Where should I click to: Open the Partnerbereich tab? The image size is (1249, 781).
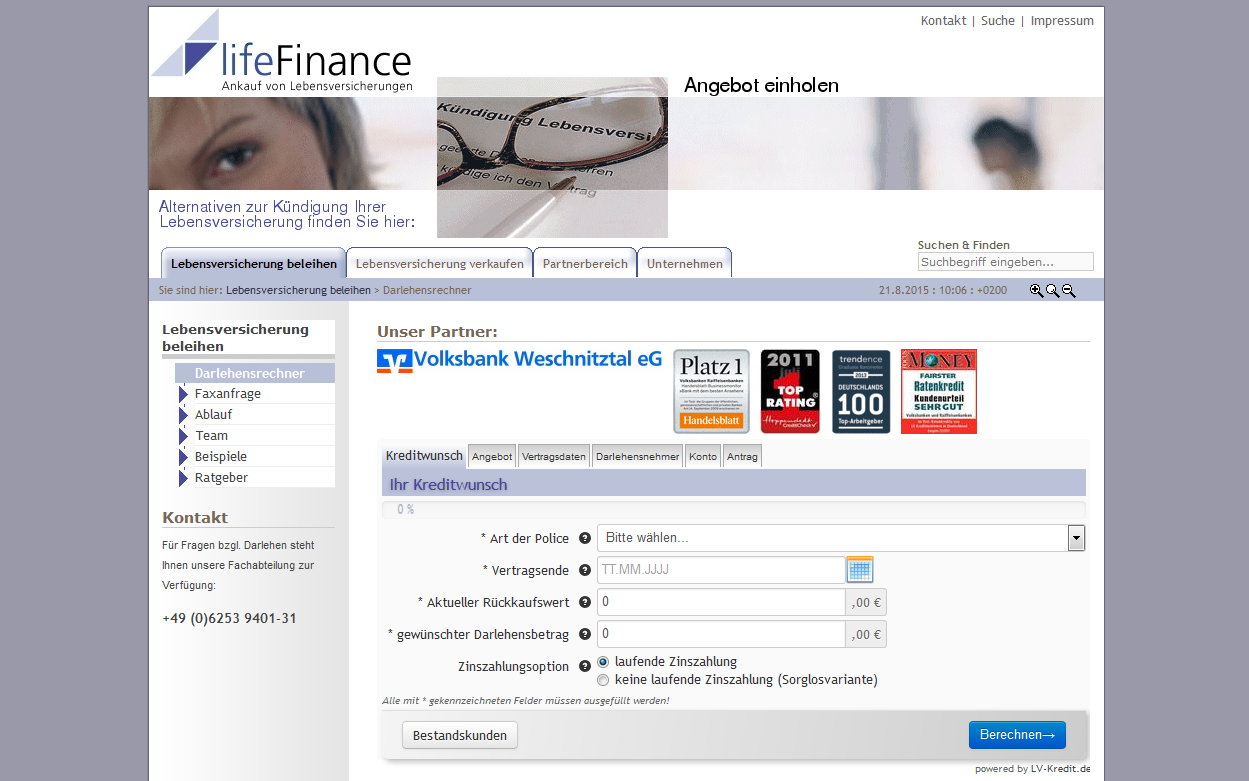(x=585, y=264)
